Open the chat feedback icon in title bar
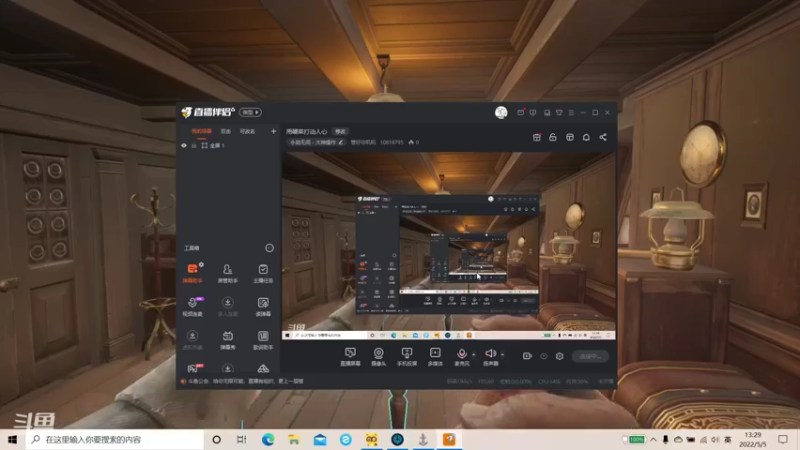The height and width of the screenshot is (450, 800). [x=533, y=112]
